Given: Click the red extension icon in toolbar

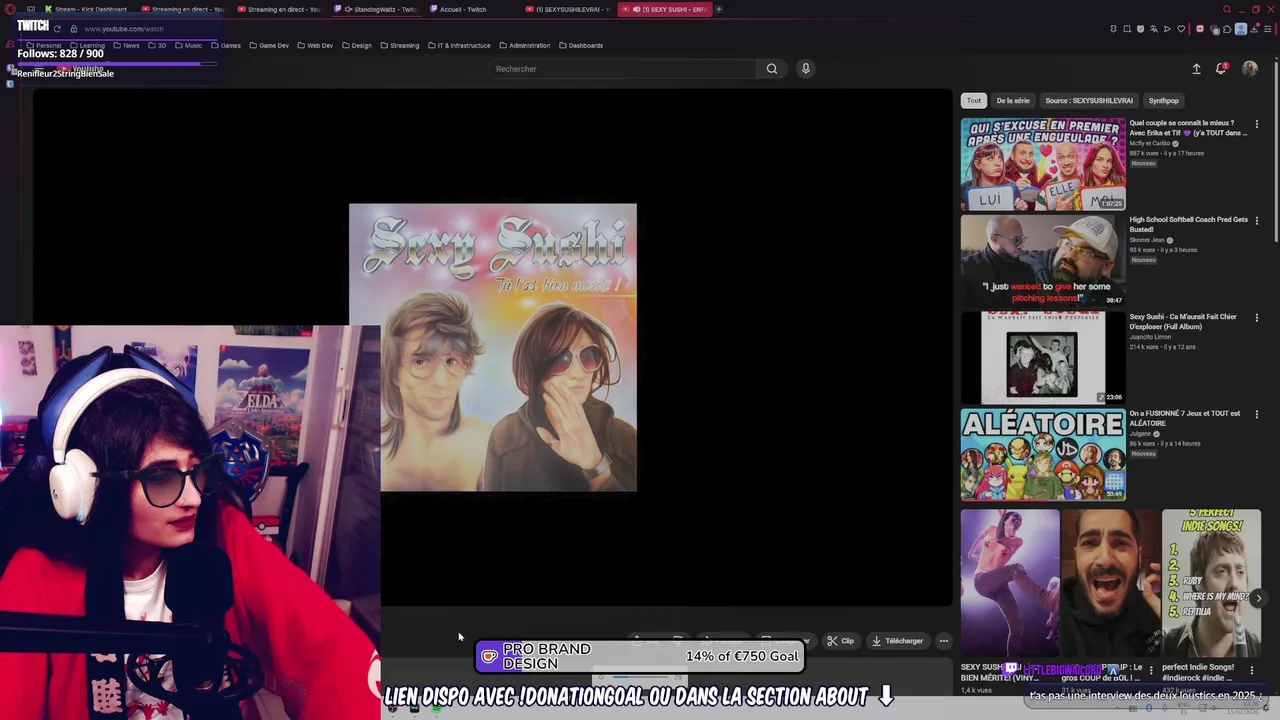Looking at the screenshot, I should [x=1200, y=29].
